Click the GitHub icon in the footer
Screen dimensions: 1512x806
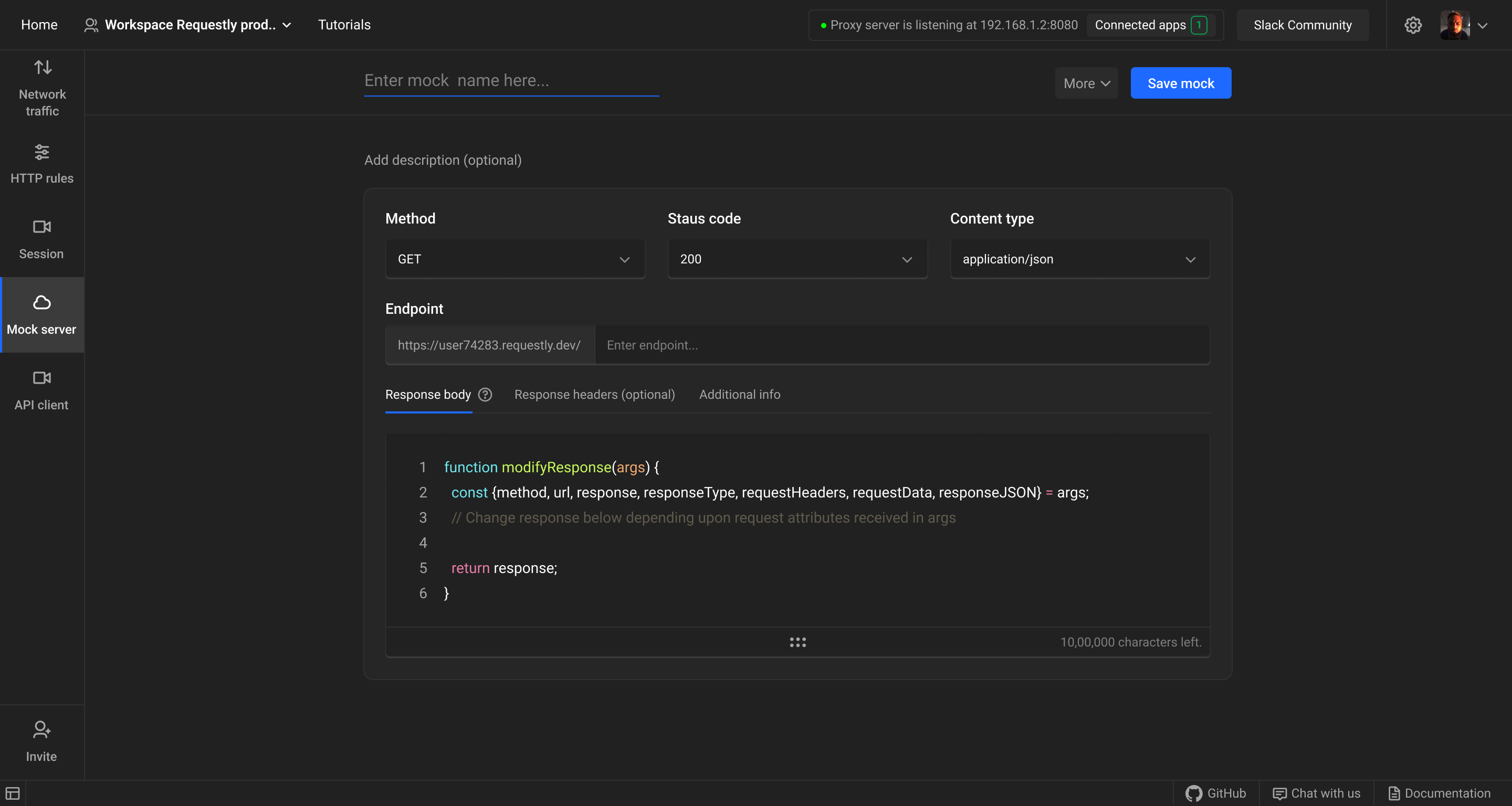click(1193, 793)
